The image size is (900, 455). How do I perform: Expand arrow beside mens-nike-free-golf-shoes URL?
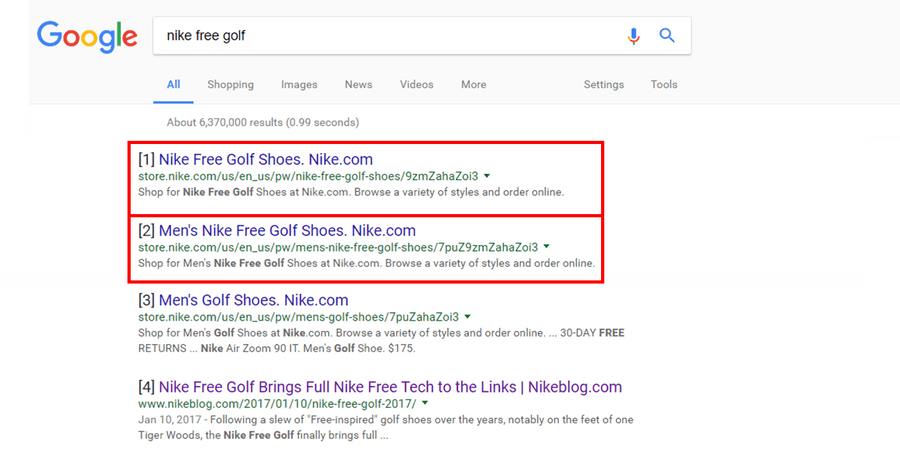point(546,247)
